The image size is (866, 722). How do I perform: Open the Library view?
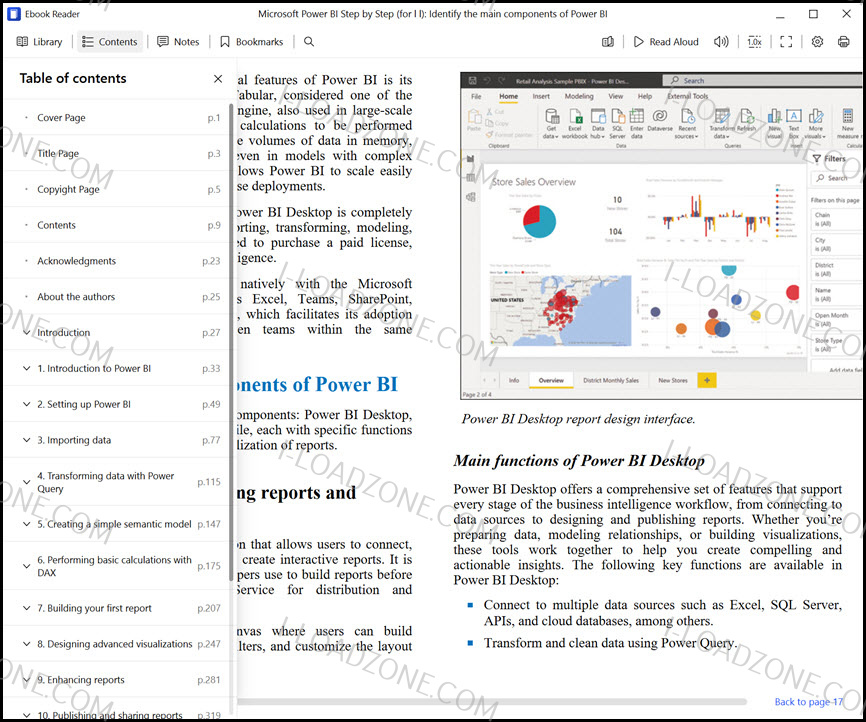pyautogui.click(x=39, y=41)
